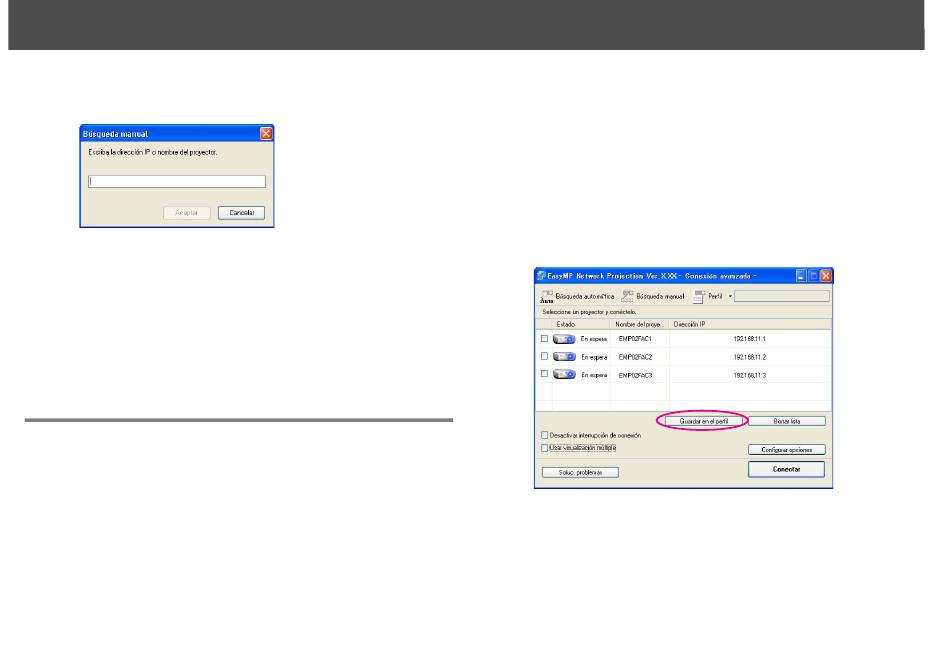Click the projector icon for EMP02FAC3
This screenshot has height=659, width=950.
tap(565, 374)
